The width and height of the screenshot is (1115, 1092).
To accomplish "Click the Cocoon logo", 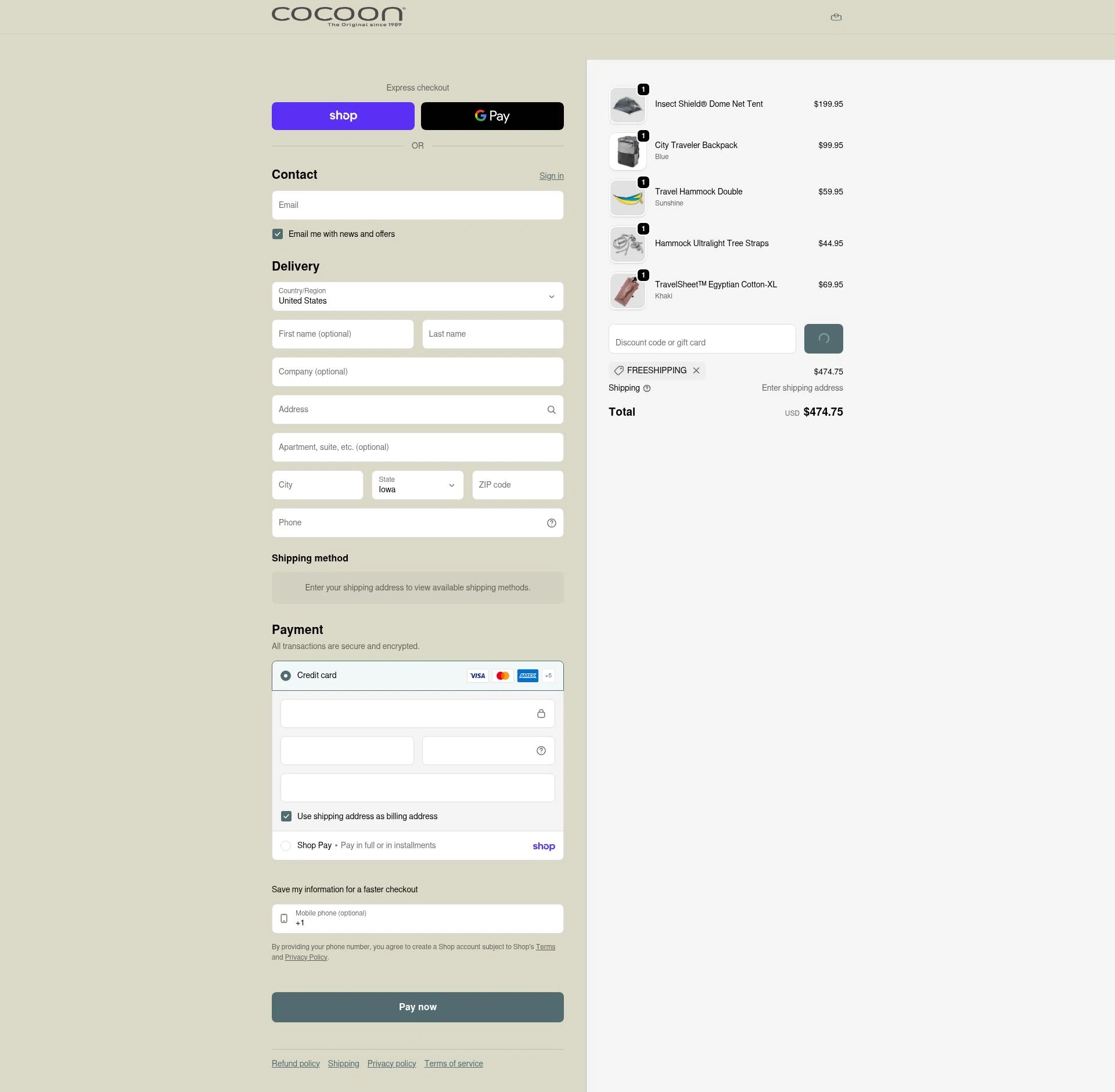I will tap(338, 16).
